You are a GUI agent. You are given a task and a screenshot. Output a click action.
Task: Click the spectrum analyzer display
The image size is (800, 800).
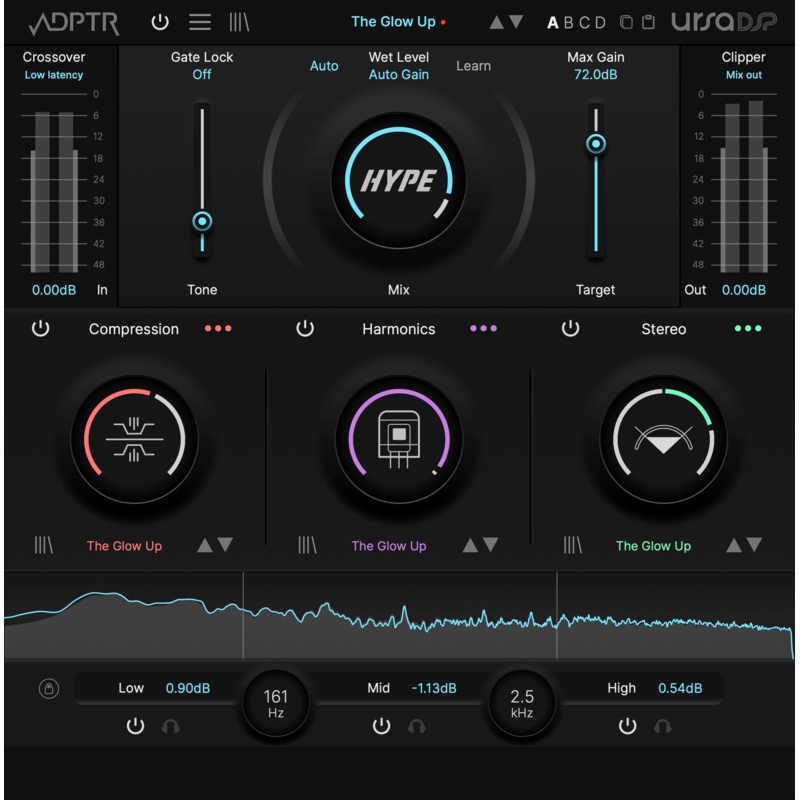pos(399,615)
